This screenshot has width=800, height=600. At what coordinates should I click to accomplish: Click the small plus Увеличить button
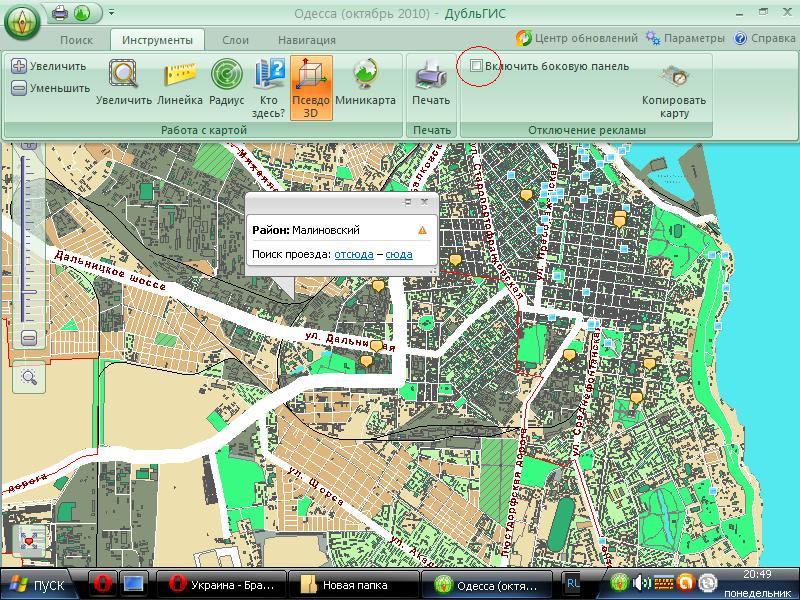[19, 66]
